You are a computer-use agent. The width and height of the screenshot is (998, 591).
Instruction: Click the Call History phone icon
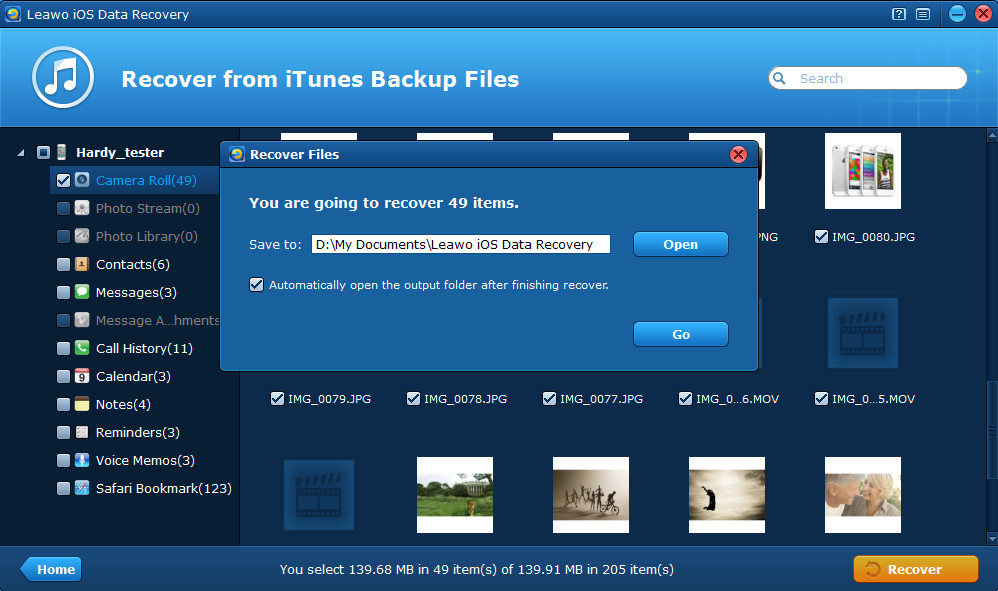click(82, 348)
